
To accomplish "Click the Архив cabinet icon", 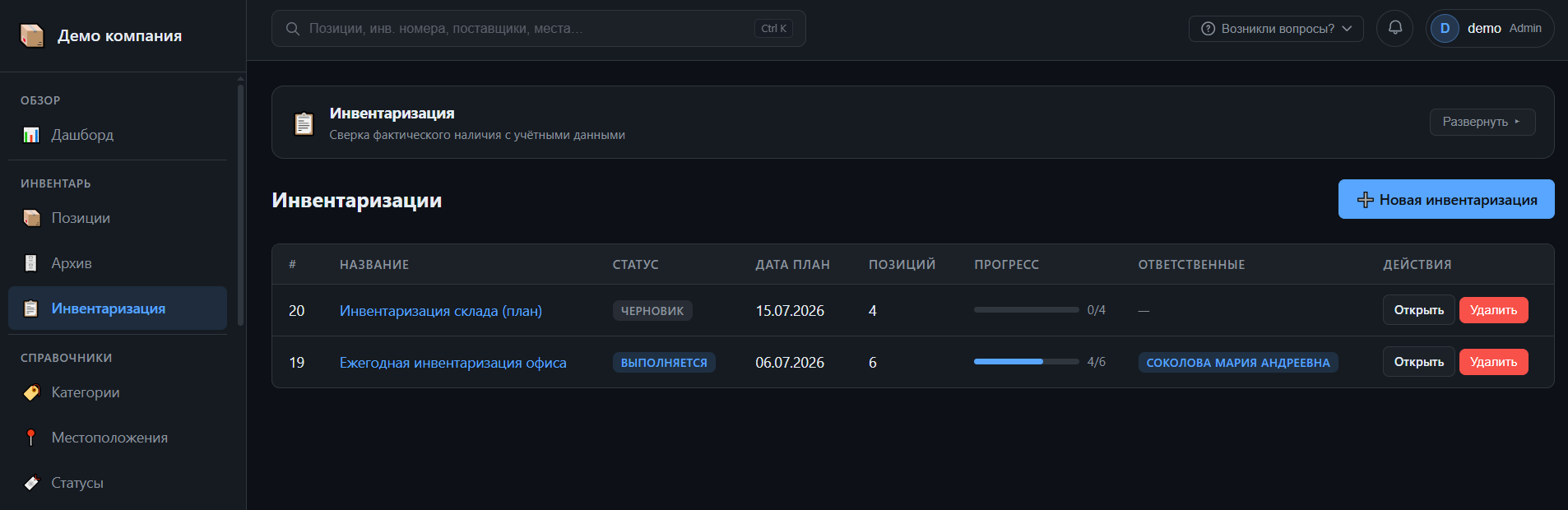I will tap(31, 263).
